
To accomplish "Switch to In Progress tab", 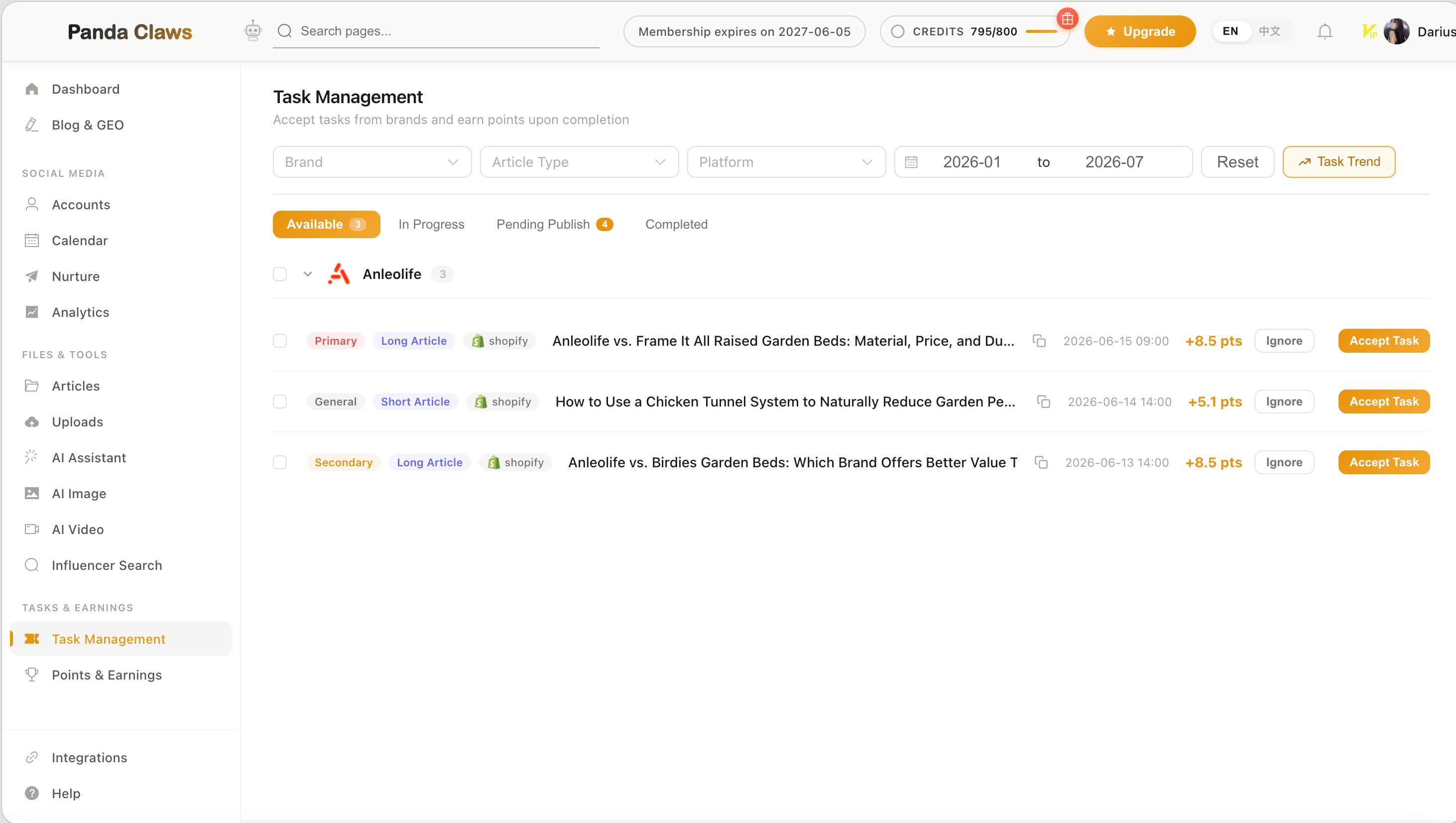I will point(431,225).
